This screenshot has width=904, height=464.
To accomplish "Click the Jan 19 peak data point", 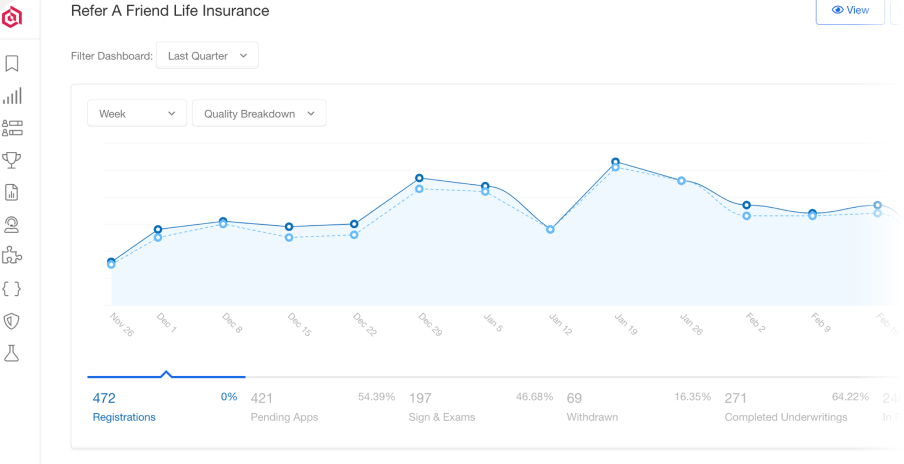I will [x=615, y=162].
